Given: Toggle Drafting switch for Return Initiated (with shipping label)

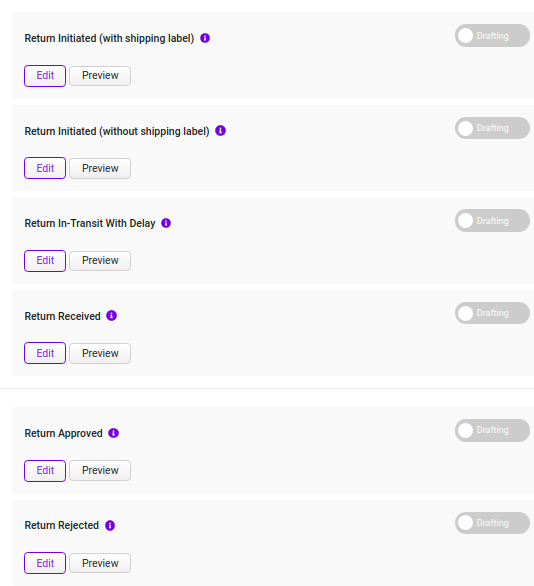Looking at the screenshot, I should click(492, 36).
